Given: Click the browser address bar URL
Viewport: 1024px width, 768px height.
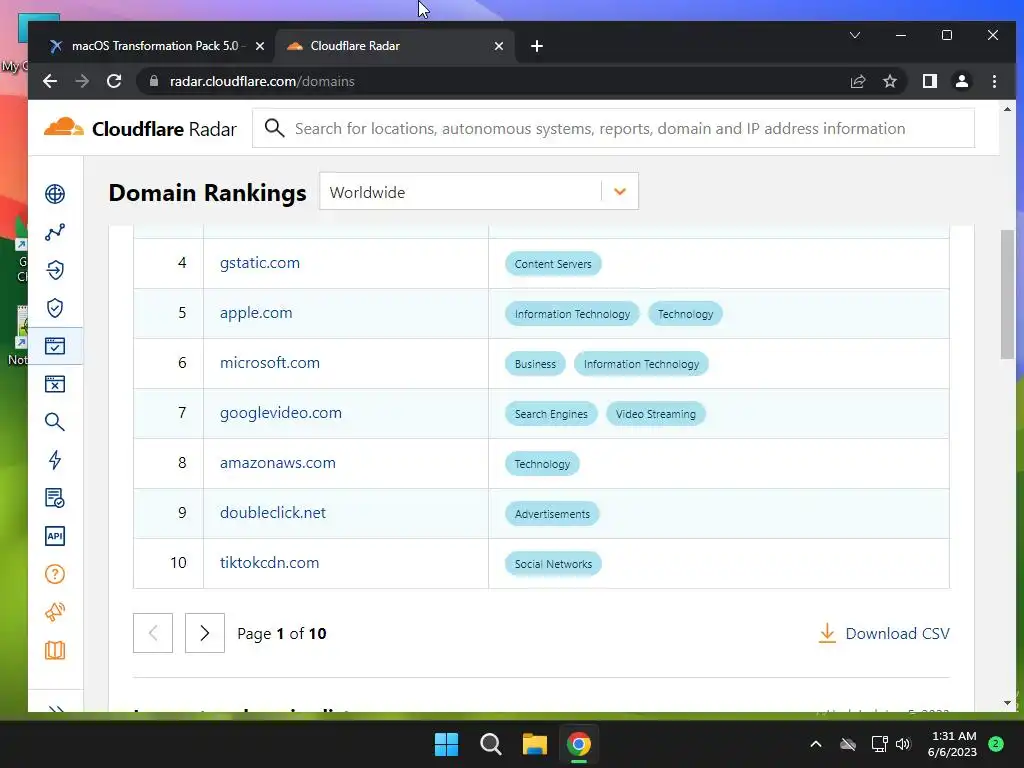Looking at the screenshot, I should [x=262, y=81].
